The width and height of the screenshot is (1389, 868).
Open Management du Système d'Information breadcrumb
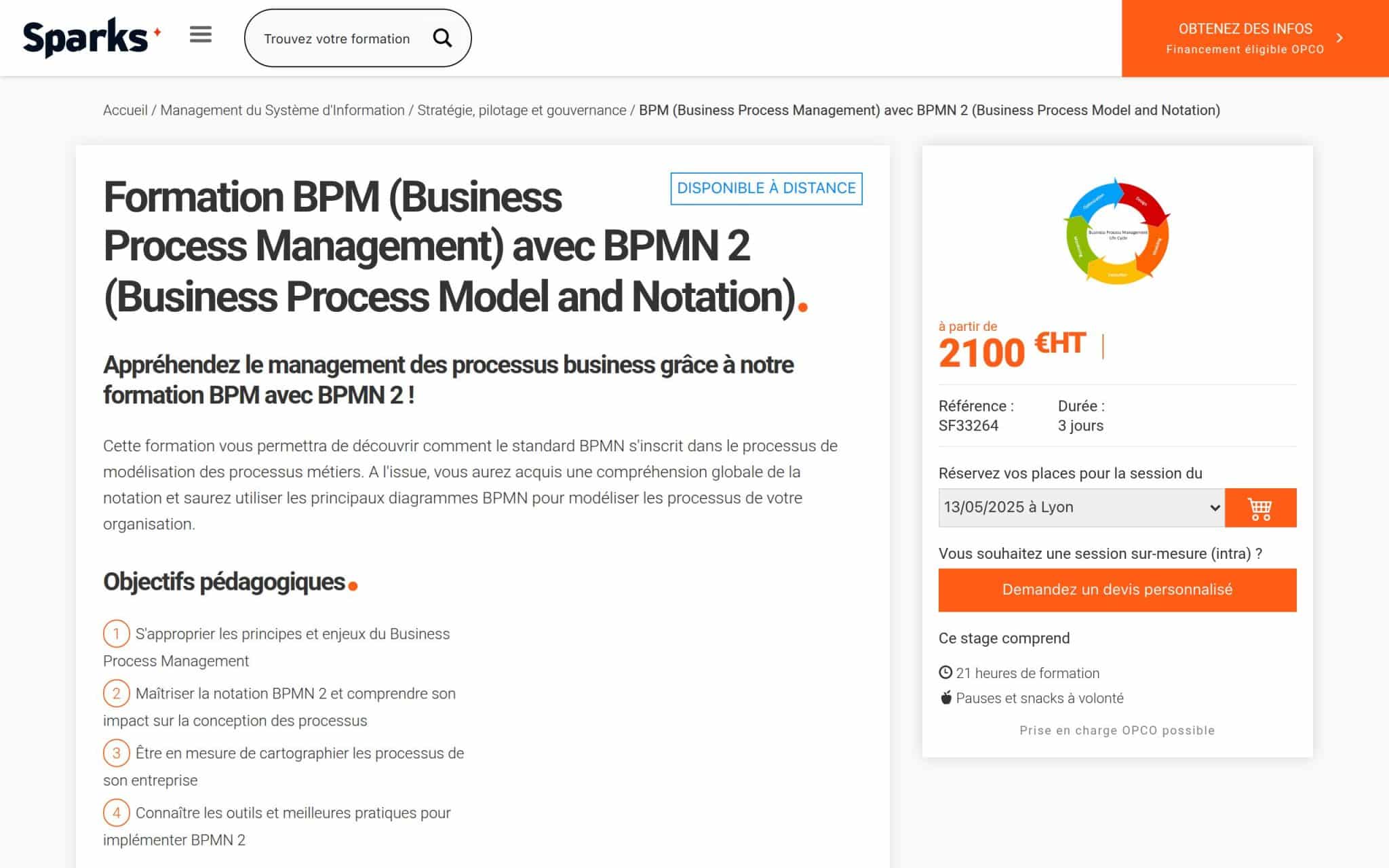(x=282, y=111)
